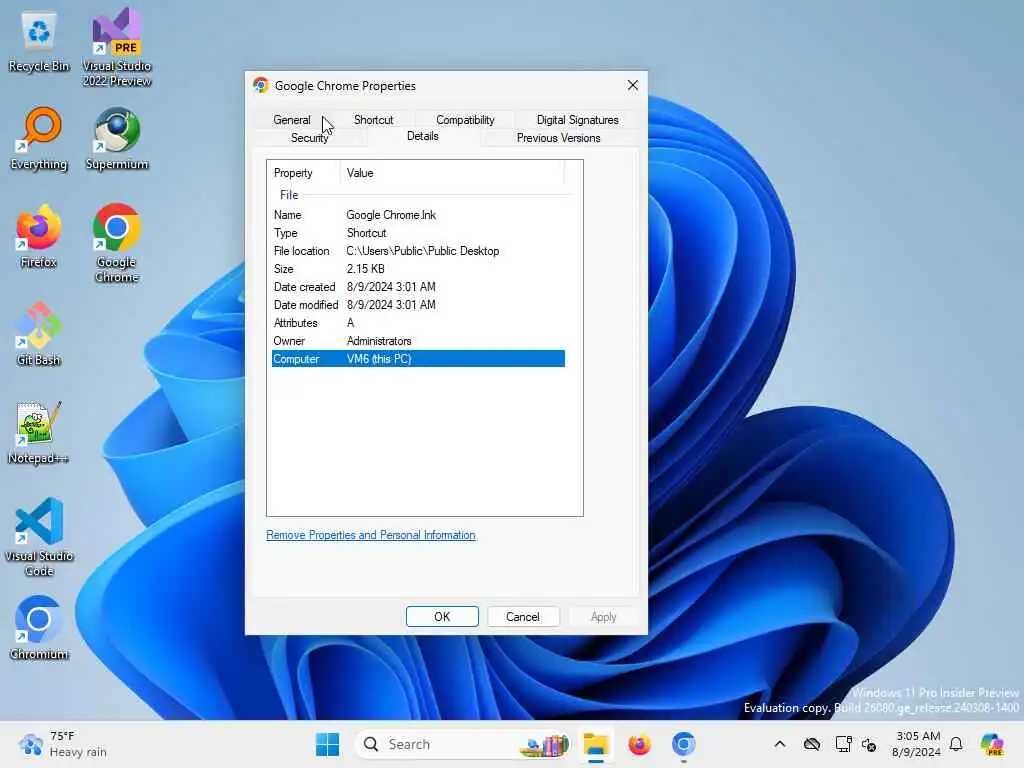
Task: Open Chromium from the taskbar
Action: (x=683, y=744)
